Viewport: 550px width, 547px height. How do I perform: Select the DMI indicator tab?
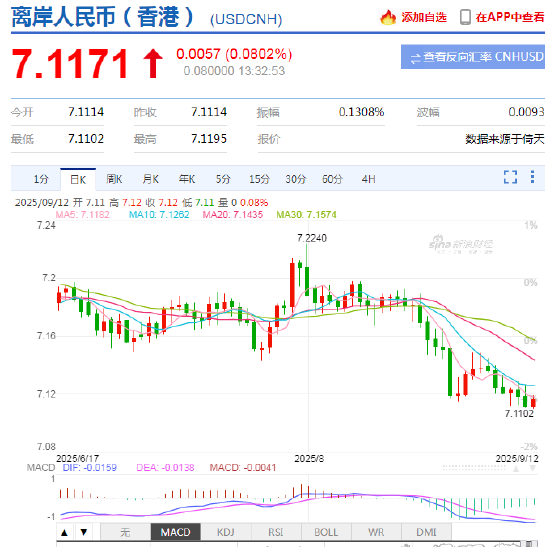click(427, 532)
